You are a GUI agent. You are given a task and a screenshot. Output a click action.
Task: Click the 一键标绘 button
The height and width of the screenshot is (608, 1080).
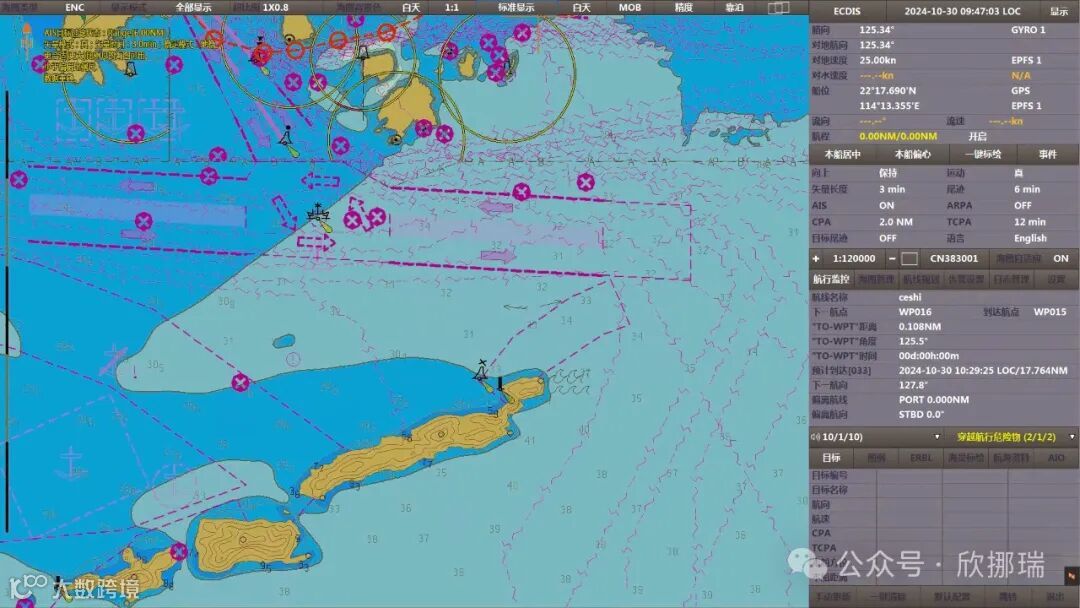click(983, 154)
